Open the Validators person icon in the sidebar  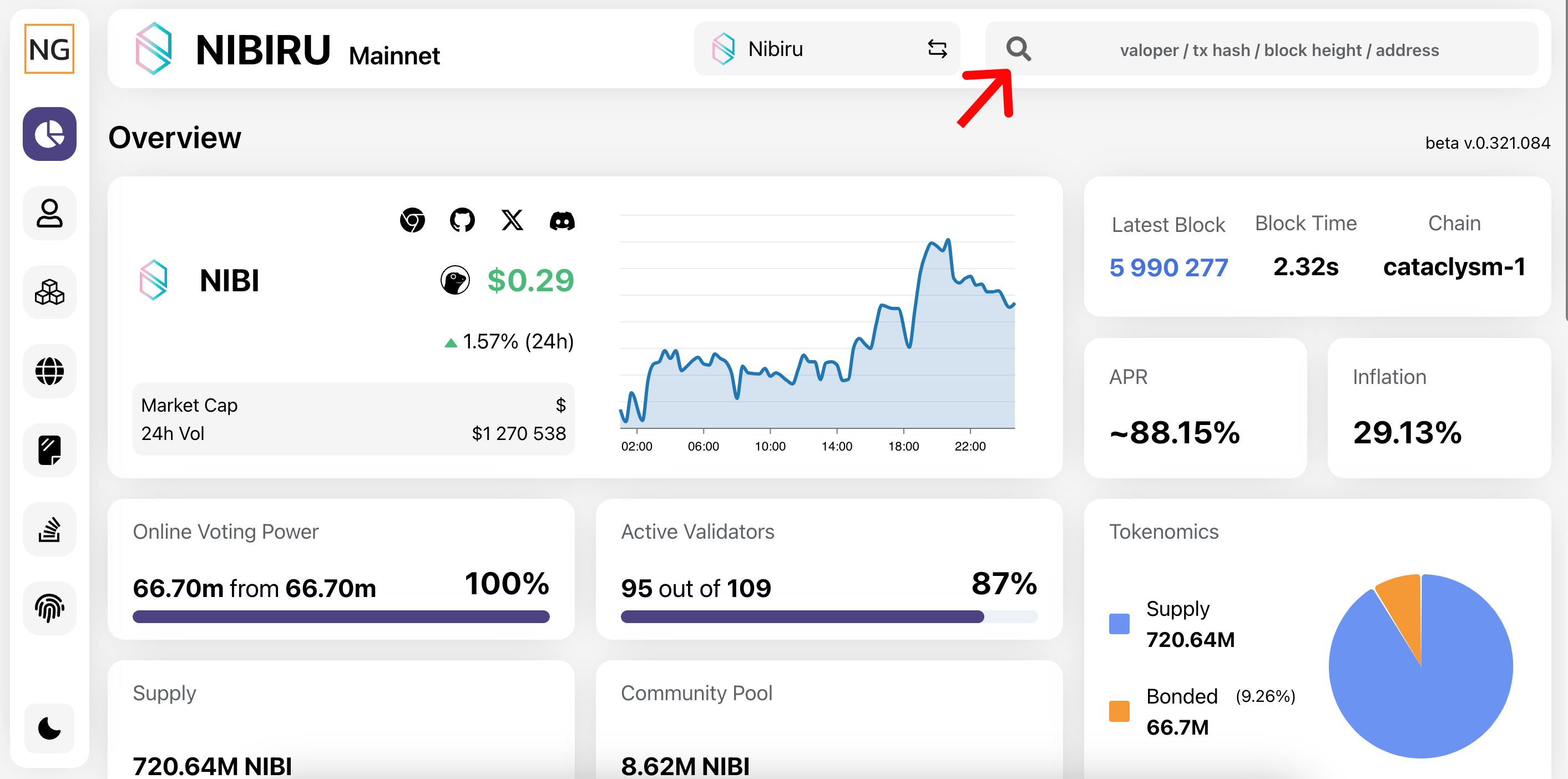click(x=49, y=213)
